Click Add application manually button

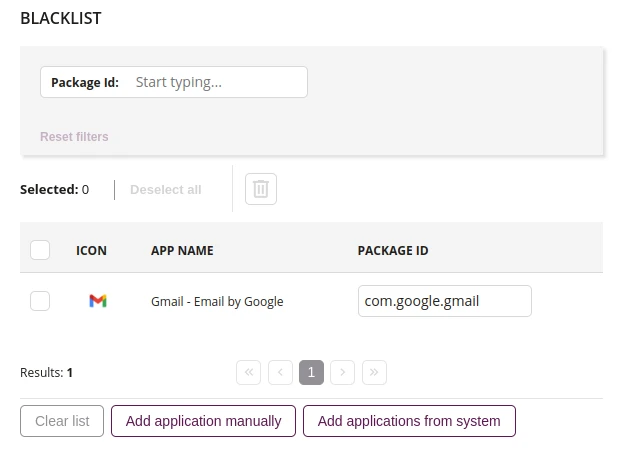[x=203, y=421]
